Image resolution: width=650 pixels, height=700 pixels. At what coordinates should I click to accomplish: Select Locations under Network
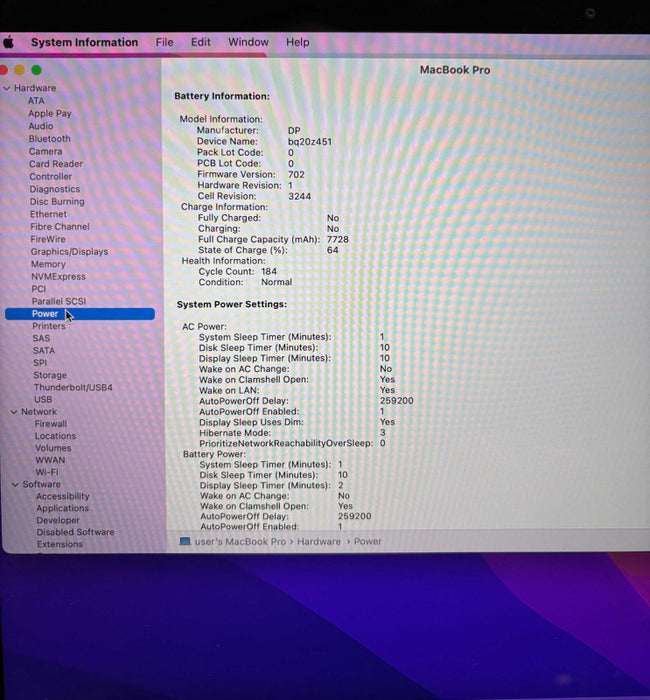coord(55,436)
